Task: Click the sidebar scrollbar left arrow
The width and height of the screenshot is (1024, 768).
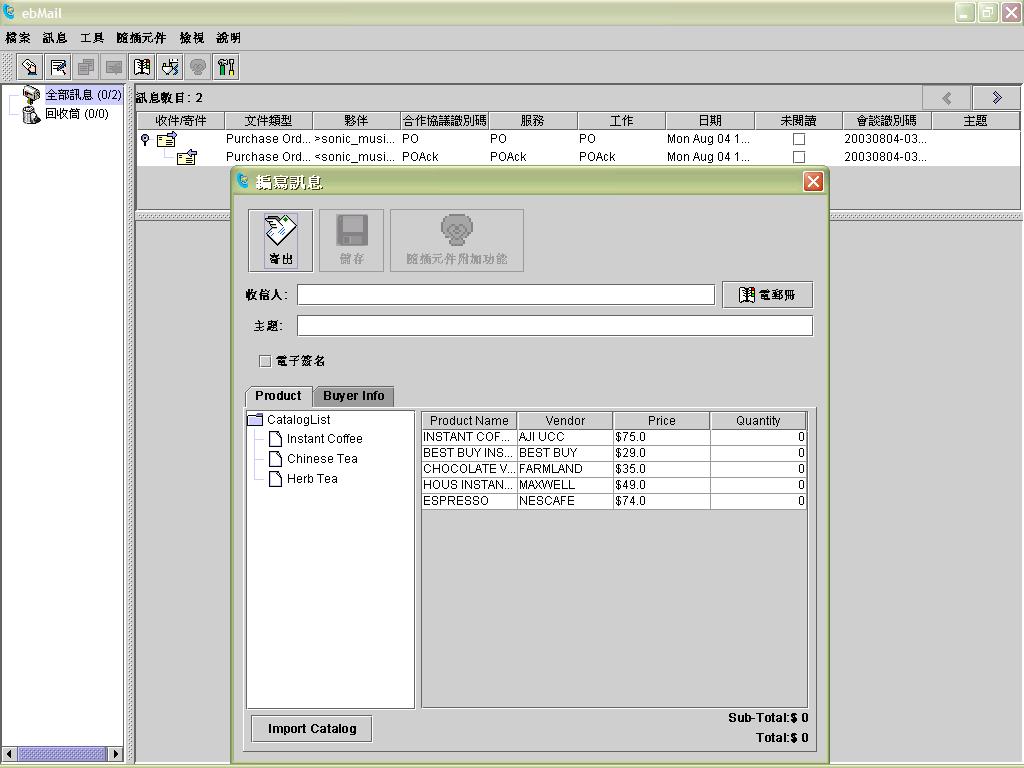Action: [x=9, y=754]
